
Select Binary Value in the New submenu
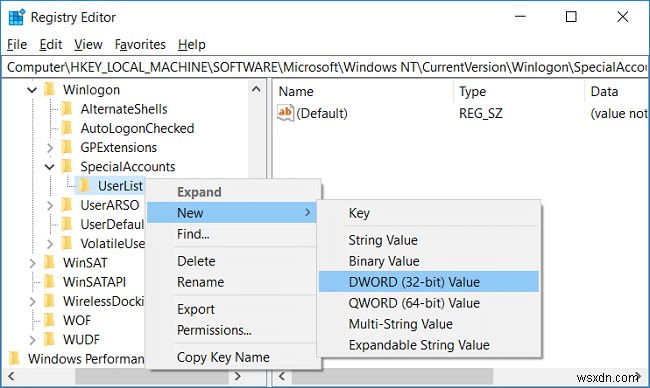coord(429,261)
